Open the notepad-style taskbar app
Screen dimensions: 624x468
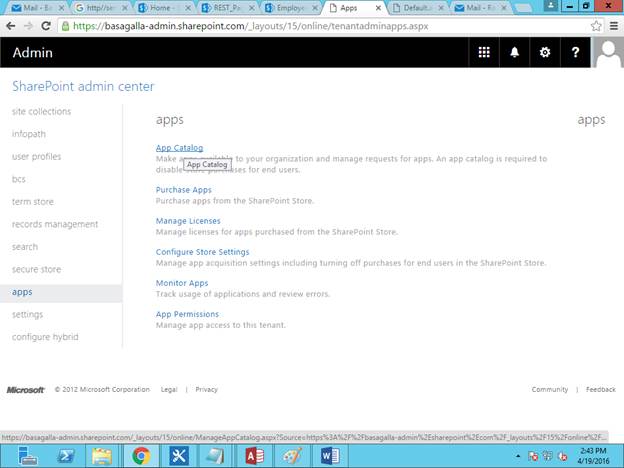(x=215, y=456)
